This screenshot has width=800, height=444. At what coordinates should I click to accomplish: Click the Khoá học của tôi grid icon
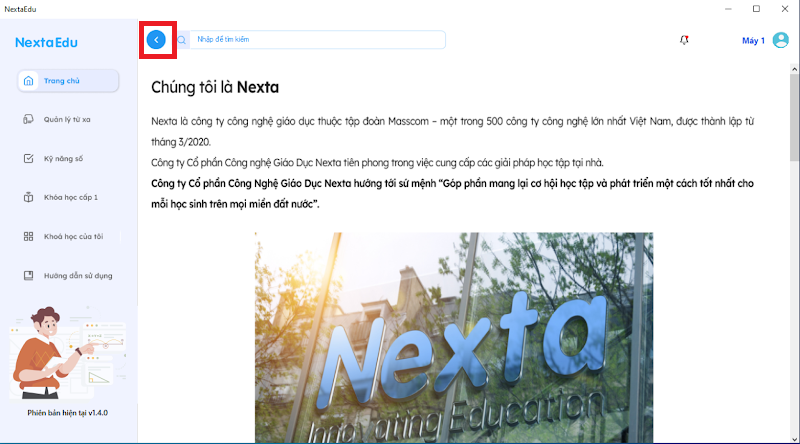(29, 236)
